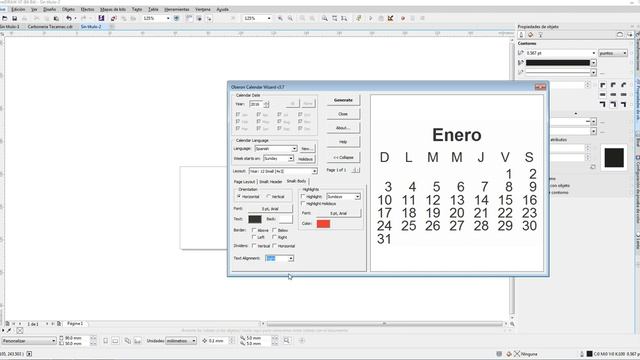Click the red highlight Color swatch
Viewport: 640px width, 360px height.
(x=323, y=224)
